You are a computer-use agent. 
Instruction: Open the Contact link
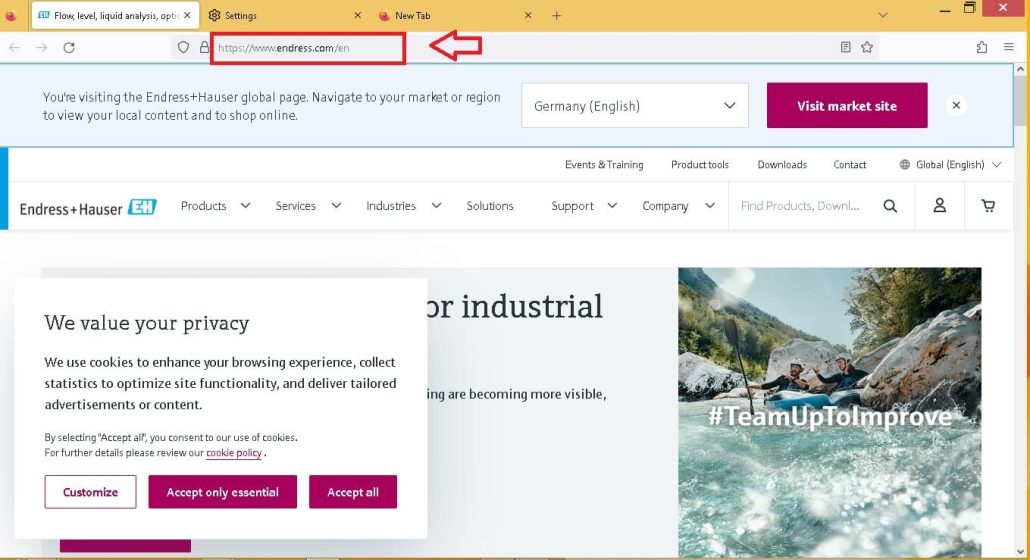(x=849, y=165)
